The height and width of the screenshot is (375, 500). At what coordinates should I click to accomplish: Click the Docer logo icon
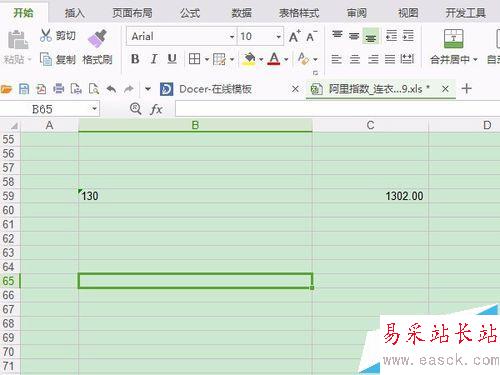[x=167, y=89]
